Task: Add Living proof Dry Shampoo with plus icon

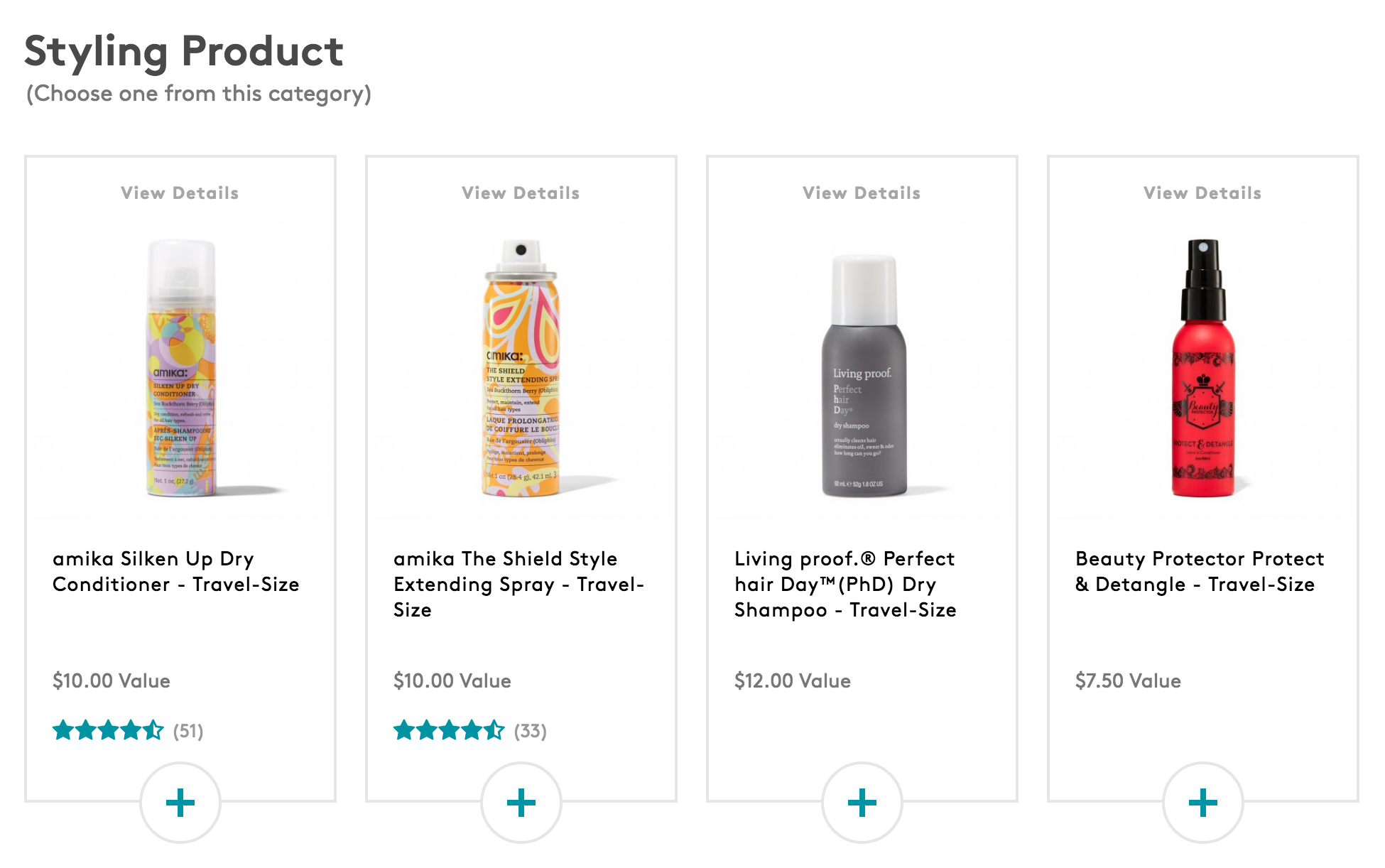Action: tap(862, 803)
